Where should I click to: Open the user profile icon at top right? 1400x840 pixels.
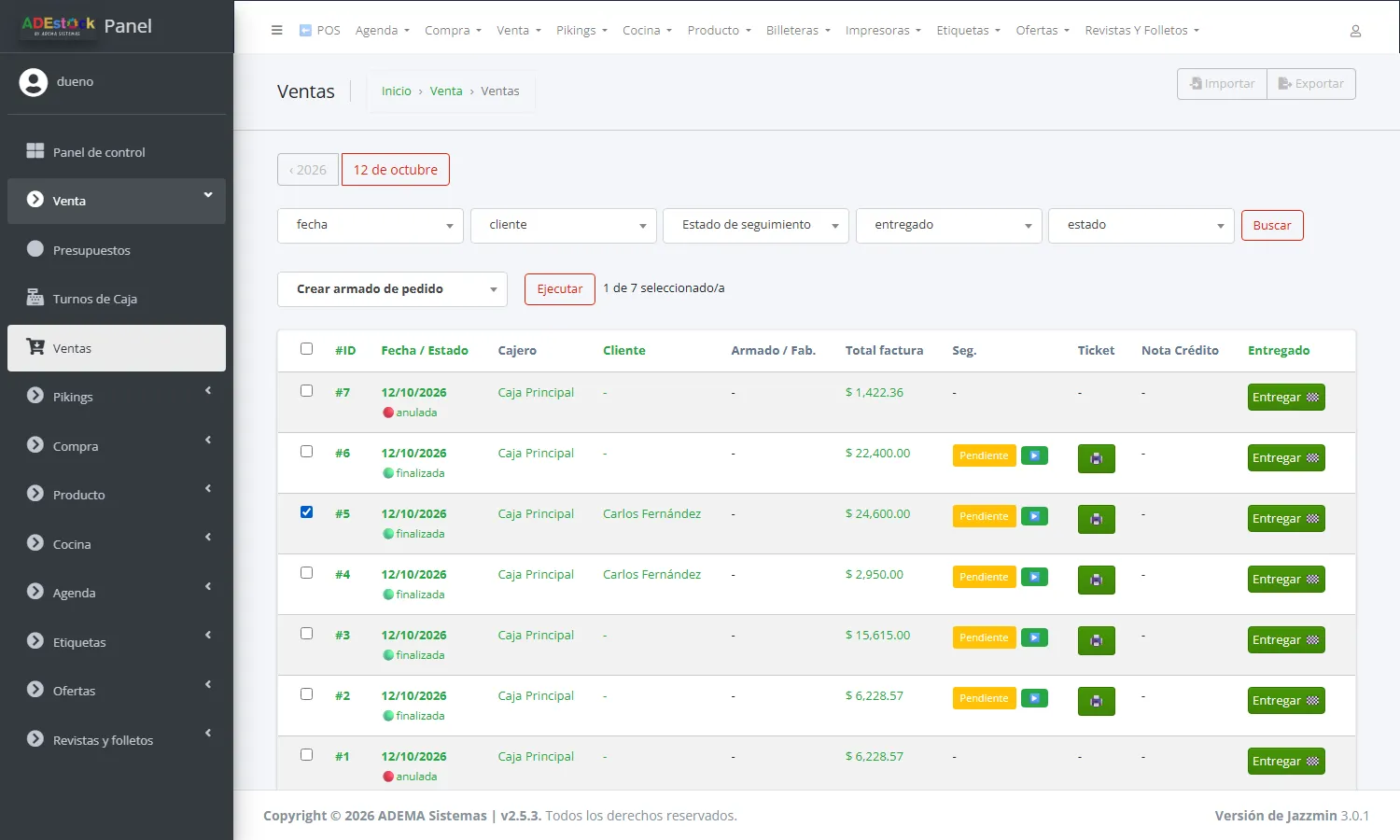[1355, 31]
